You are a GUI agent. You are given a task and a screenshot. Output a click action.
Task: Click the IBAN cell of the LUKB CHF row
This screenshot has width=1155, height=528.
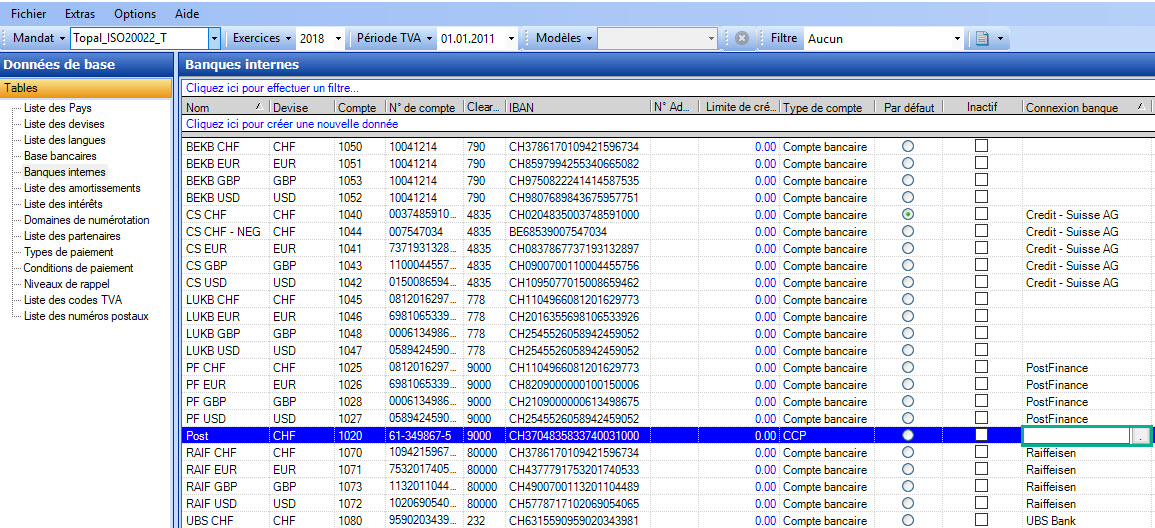tap(573, 300)
